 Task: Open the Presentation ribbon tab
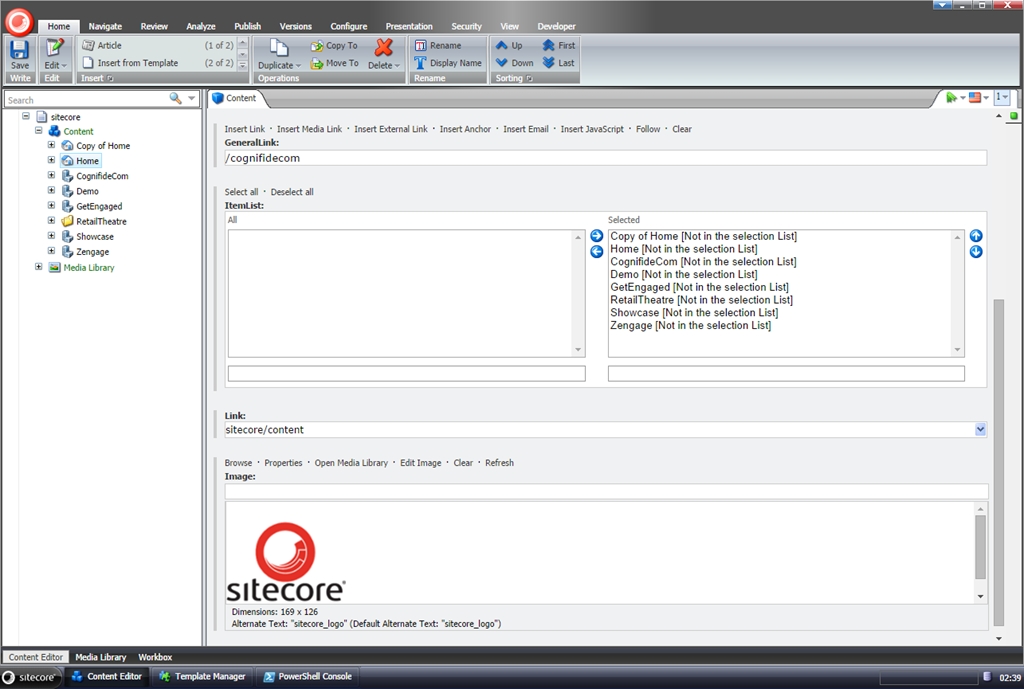click(x=409, y=26)
